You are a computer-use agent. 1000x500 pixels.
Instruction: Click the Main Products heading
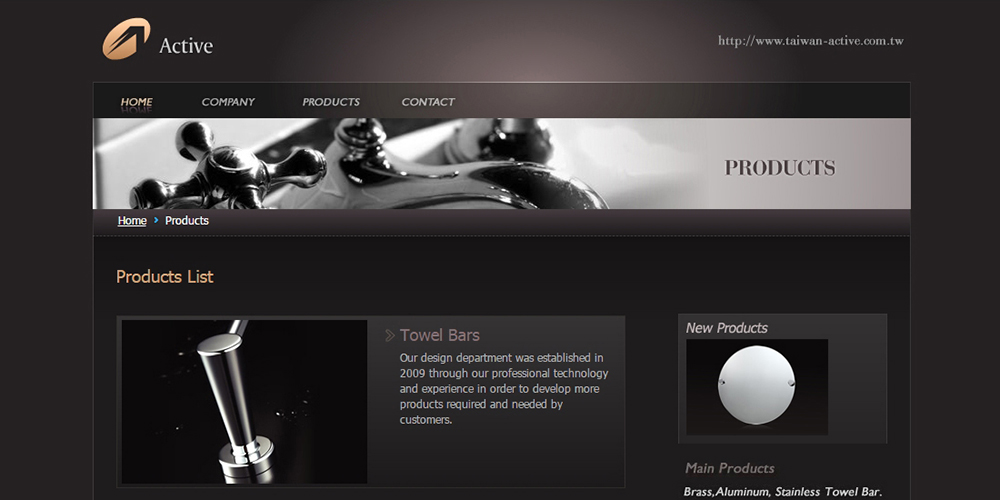pos(730,469)
